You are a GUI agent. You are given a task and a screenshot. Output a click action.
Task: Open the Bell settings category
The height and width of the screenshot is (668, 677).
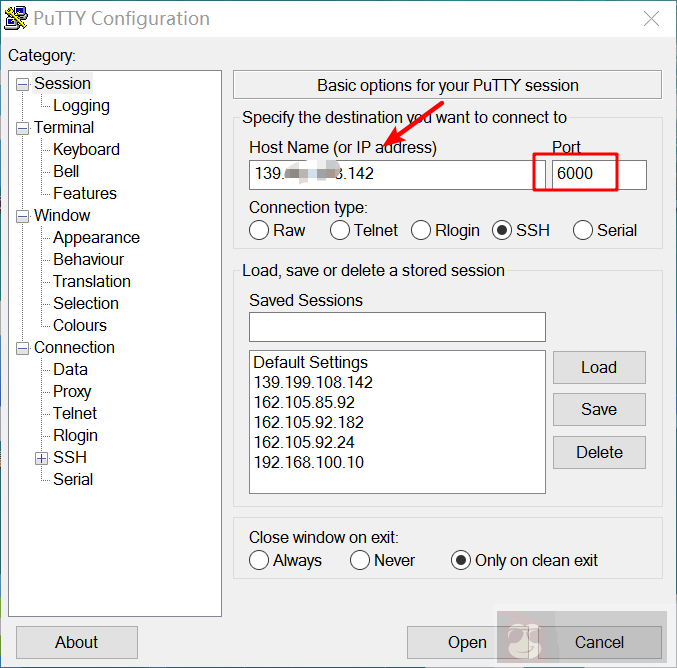66,171
